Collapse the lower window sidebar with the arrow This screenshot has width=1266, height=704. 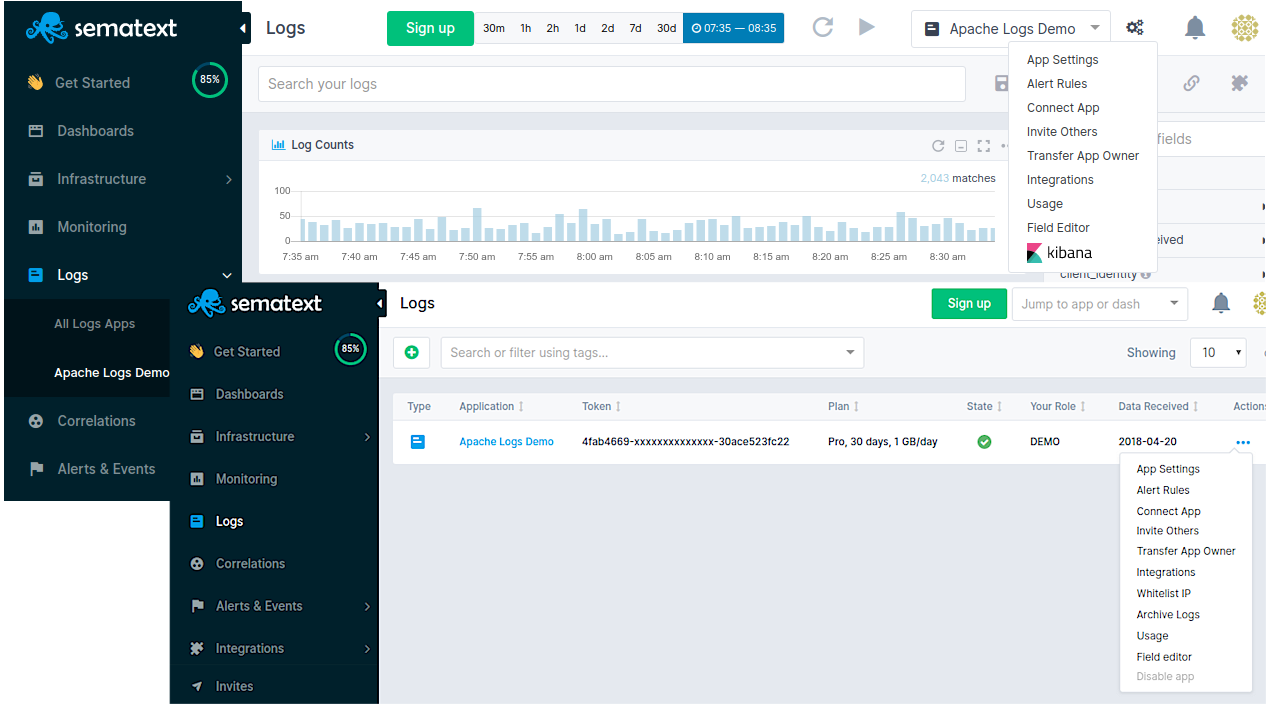(381, 303)
